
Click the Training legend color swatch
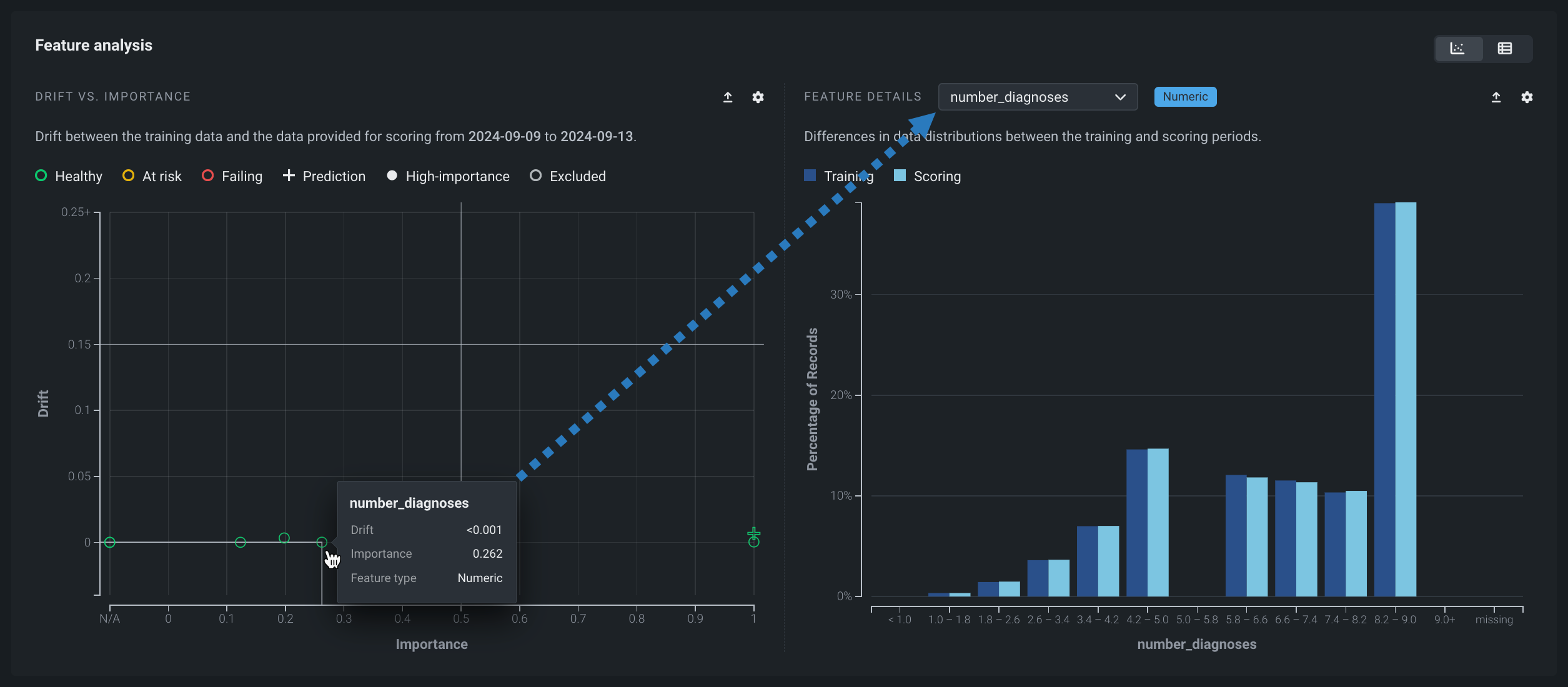[810, 175]
